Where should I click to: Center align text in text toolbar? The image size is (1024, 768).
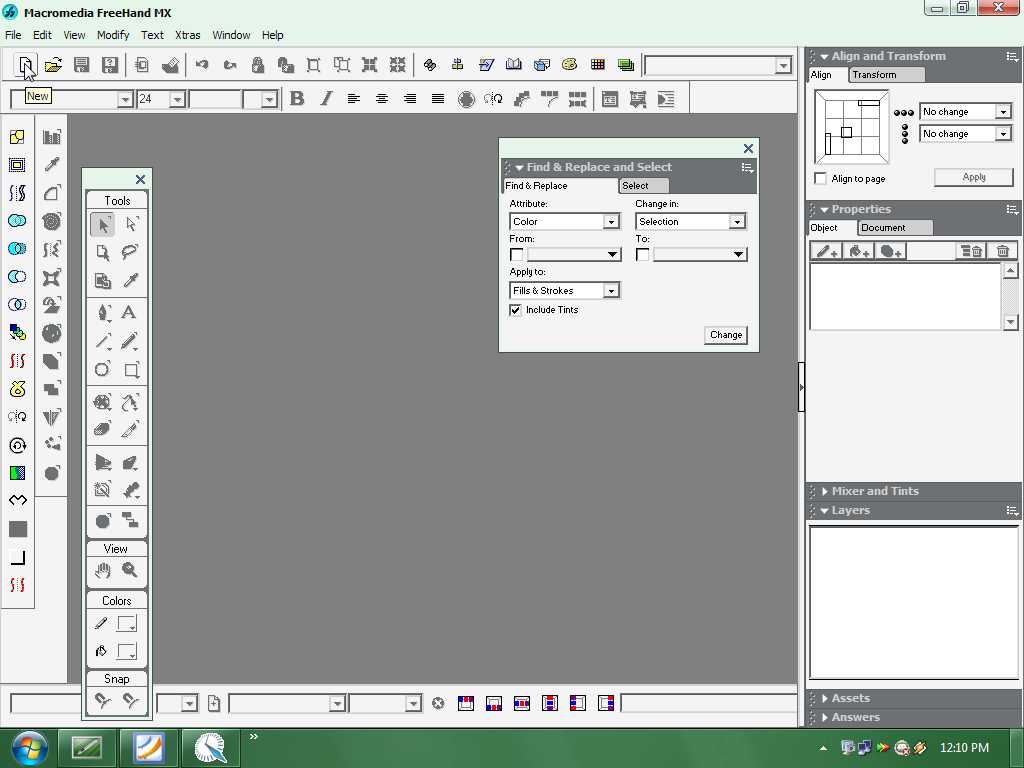tap(382, 99)
